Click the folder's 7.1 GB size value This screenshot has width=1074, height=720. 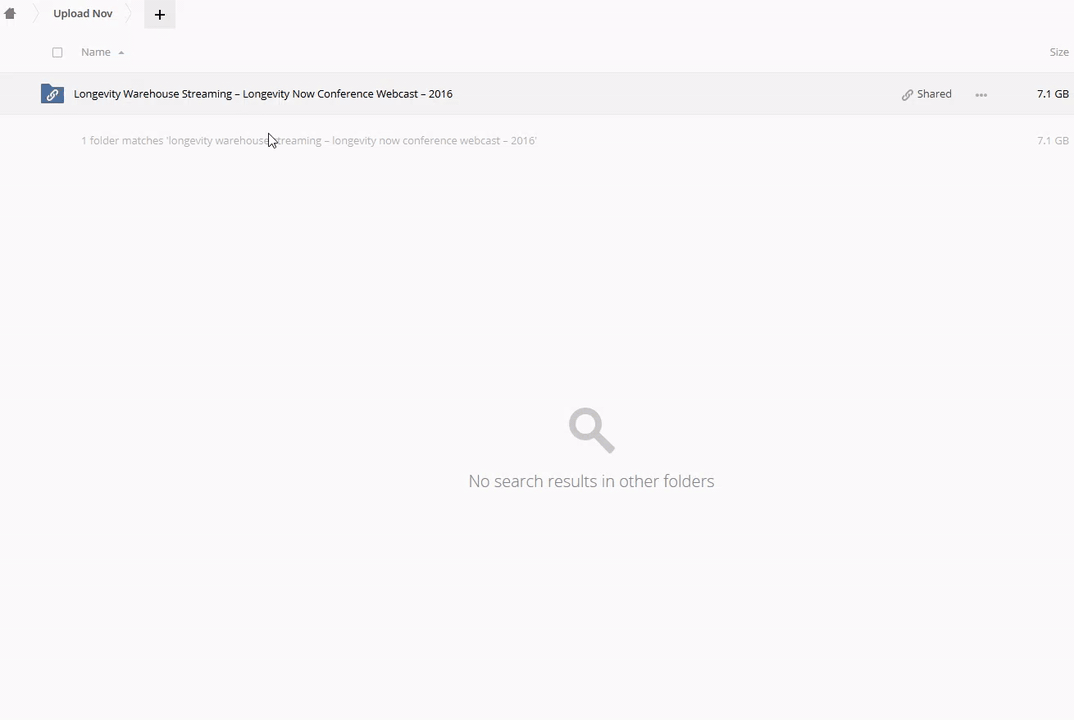(1053, 94)
